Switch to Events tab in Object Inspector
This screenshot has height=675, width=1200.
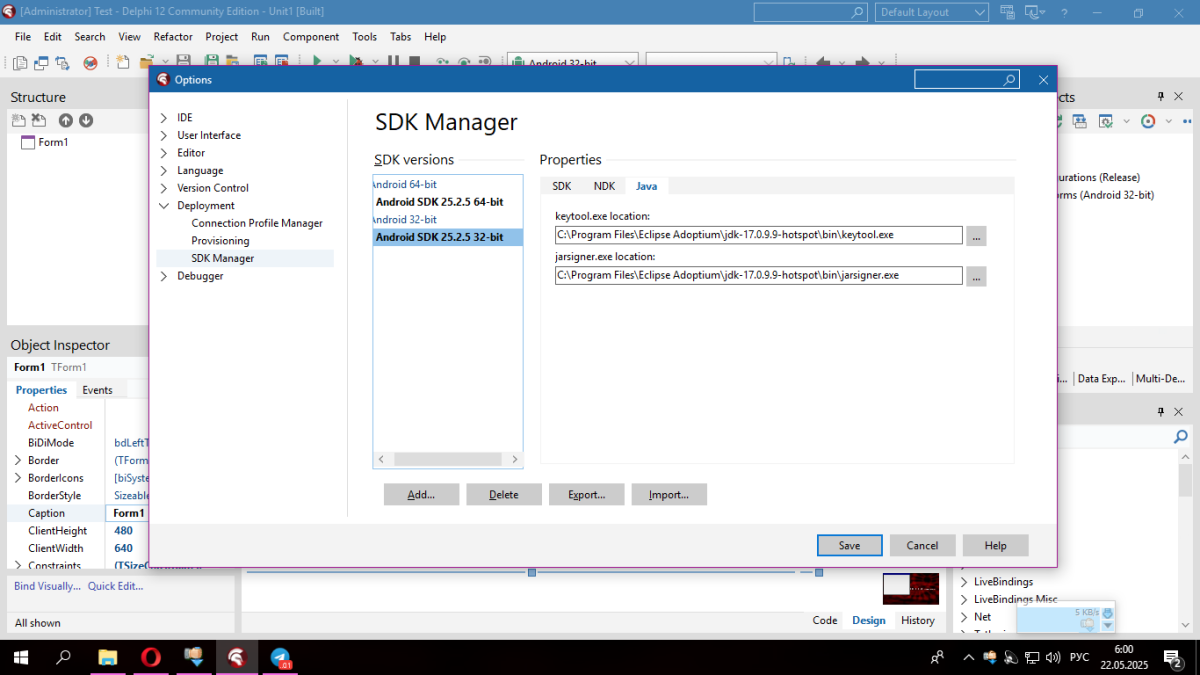[97, 390]
